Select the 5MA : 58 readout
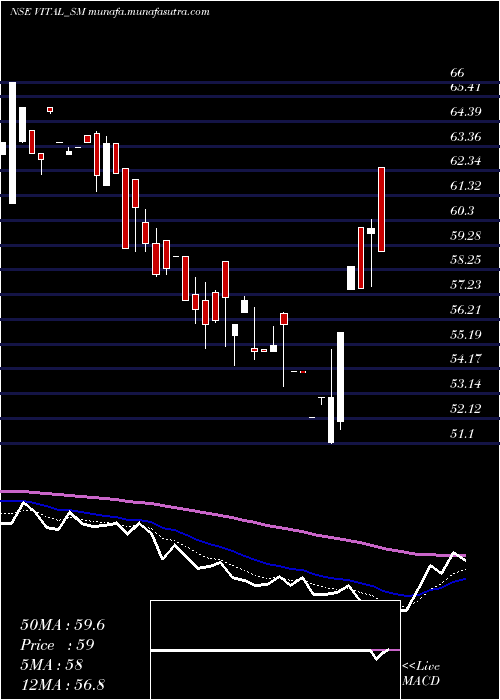This screenshot has height=700, width=500. (51, 665)
